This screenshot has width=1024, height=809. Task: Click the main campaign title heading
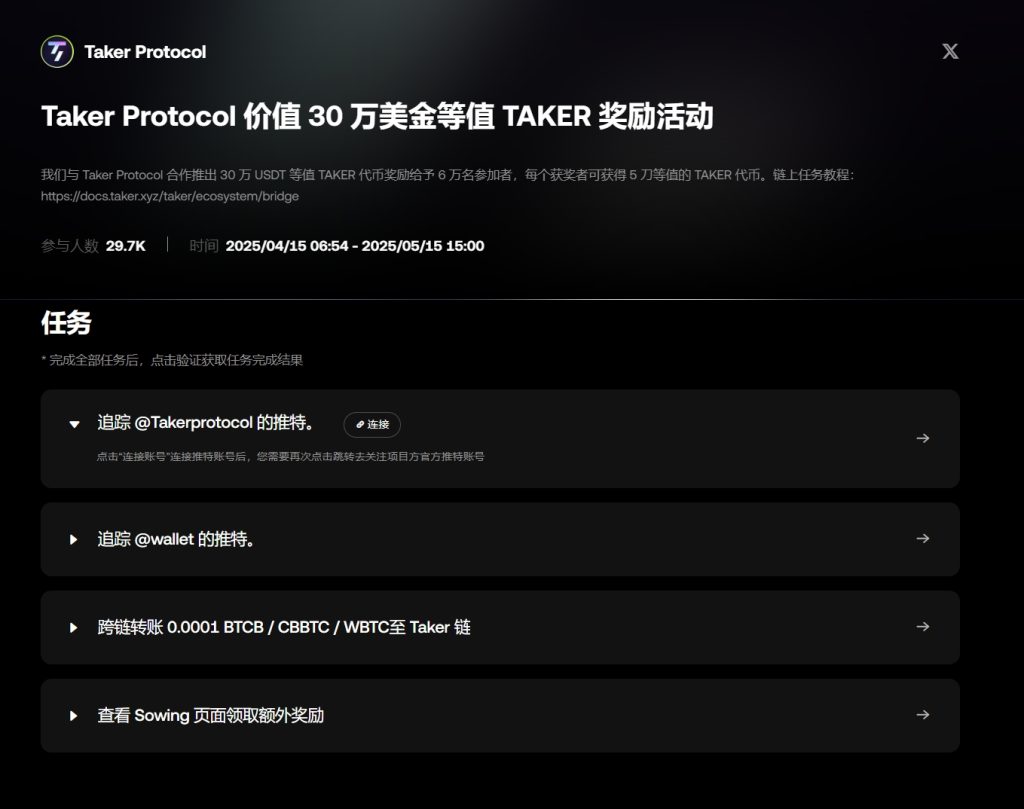(x=377, y=116)
